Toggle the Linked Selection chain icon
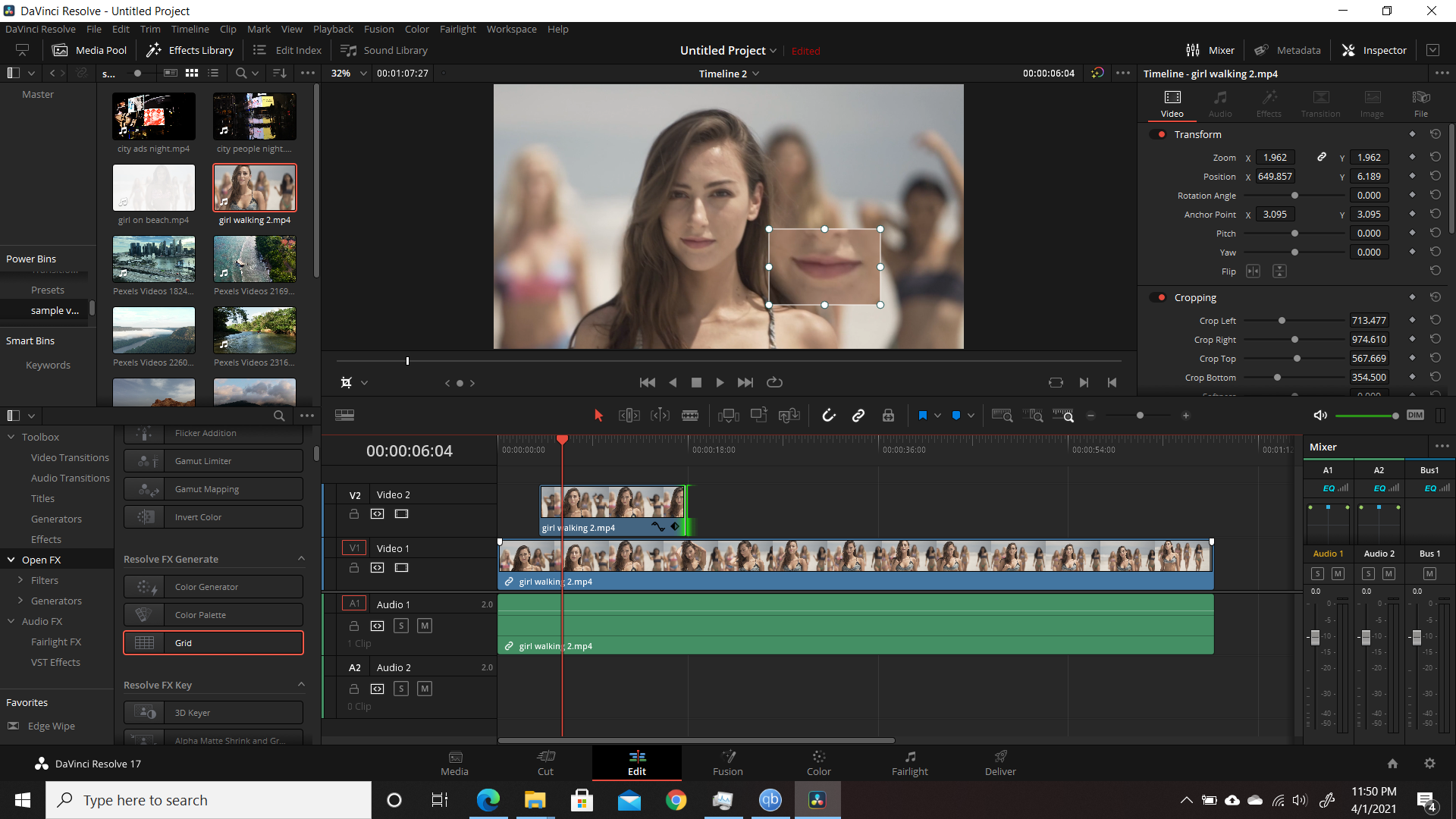 point(858,416)
